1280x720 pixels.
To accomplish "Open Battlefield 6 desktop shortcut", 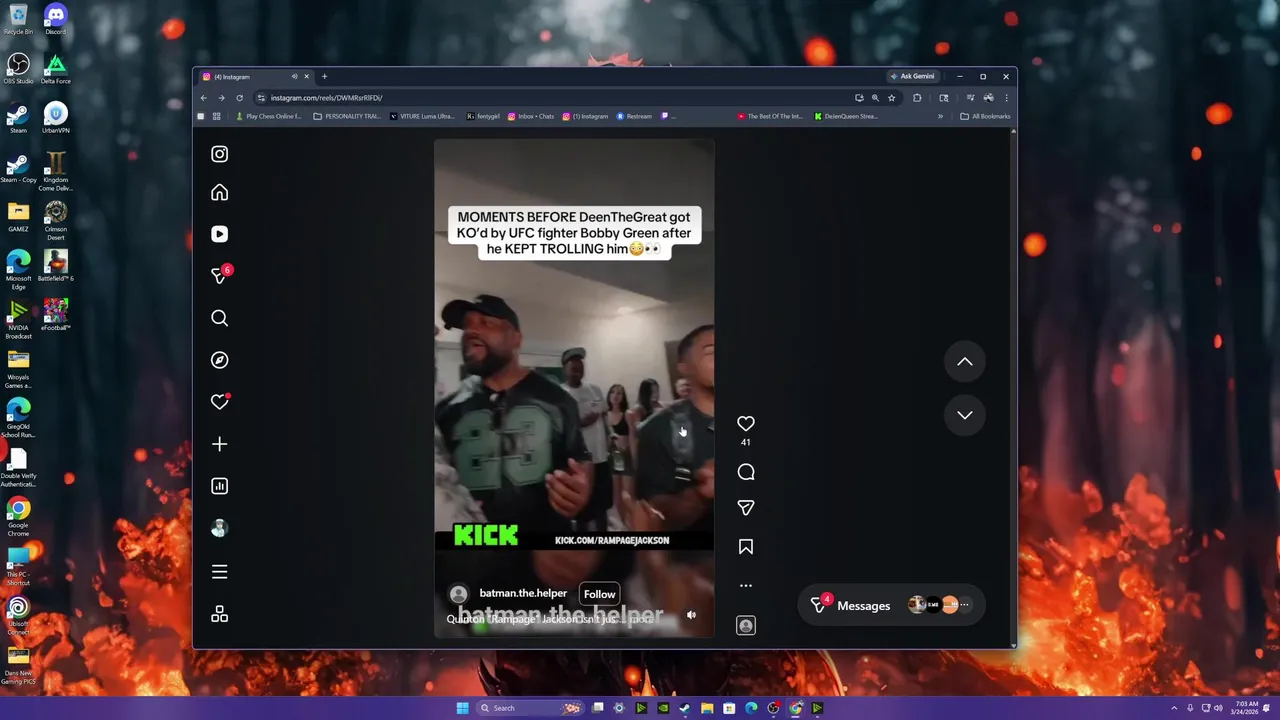I will 55,265.
